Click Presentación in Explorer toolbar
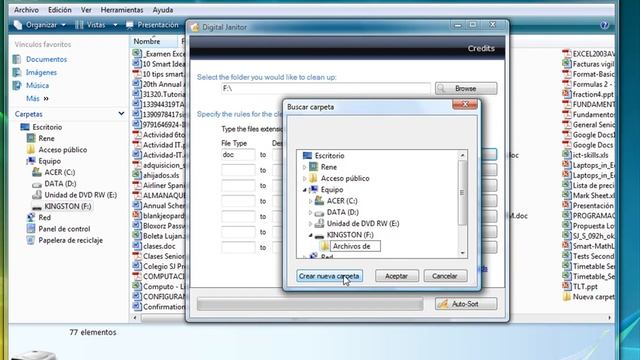640x360 pixels. [152, 25]
